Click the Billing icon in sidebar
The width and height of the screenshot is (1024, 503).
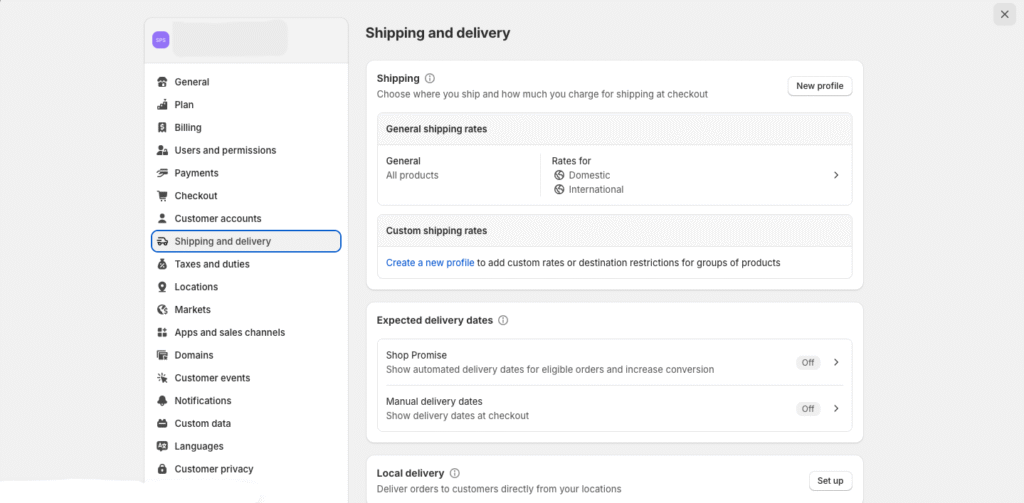click(x=162, y=128)
